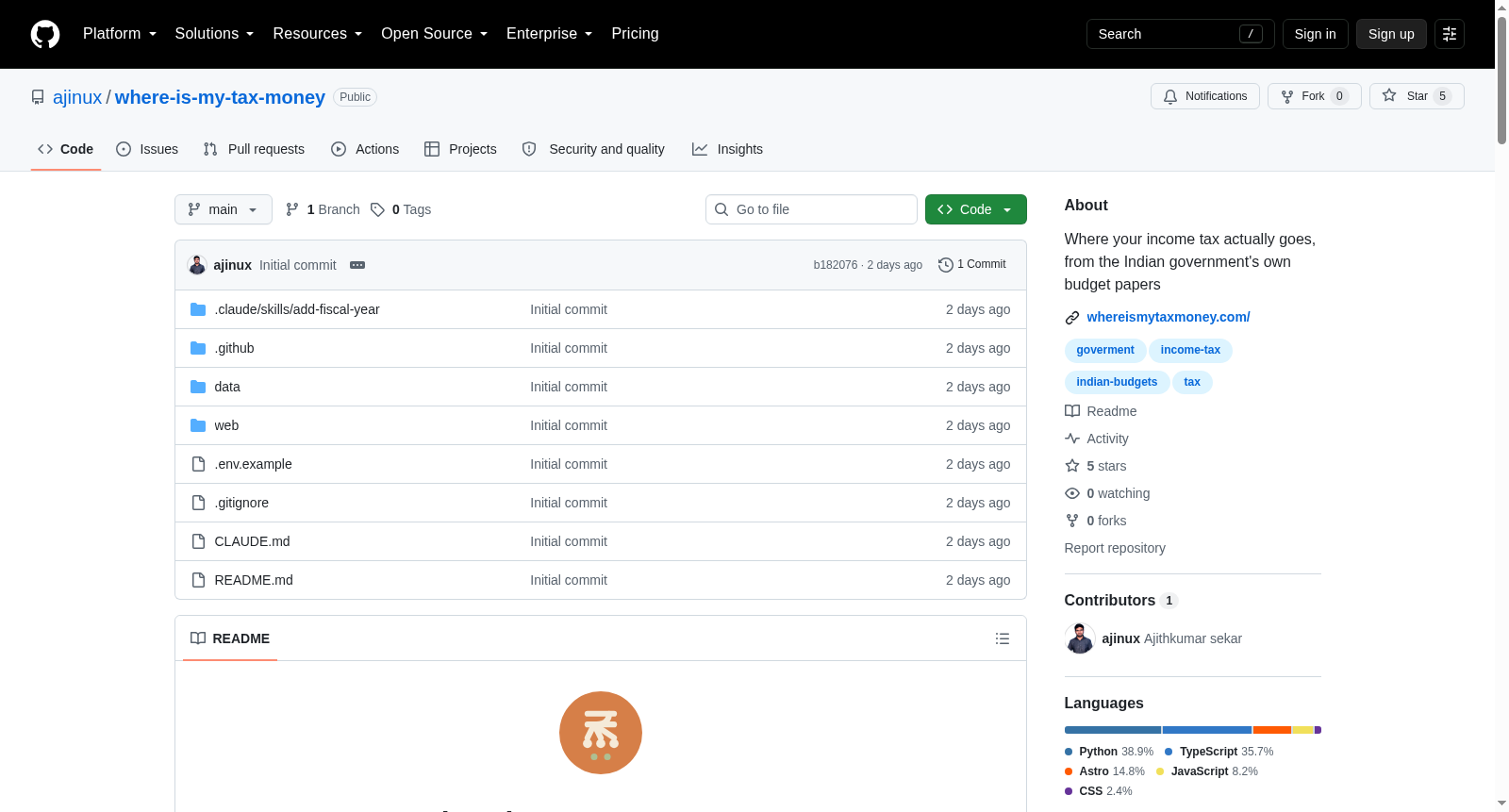Click the Sign in button
The image size is (1509, 812).
click(x=1315, y=34)
